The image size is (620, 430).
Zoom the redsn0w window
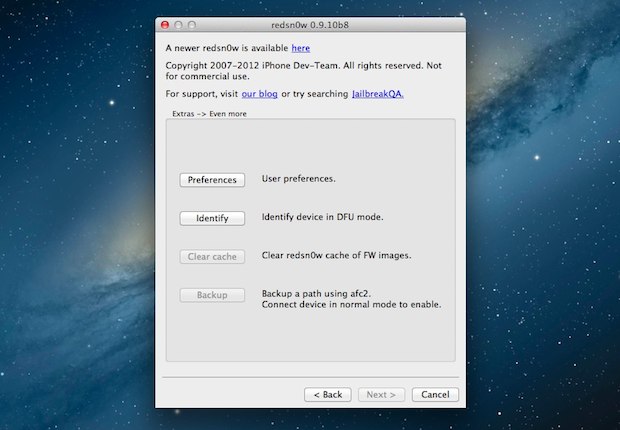click(x=192, y=25)
